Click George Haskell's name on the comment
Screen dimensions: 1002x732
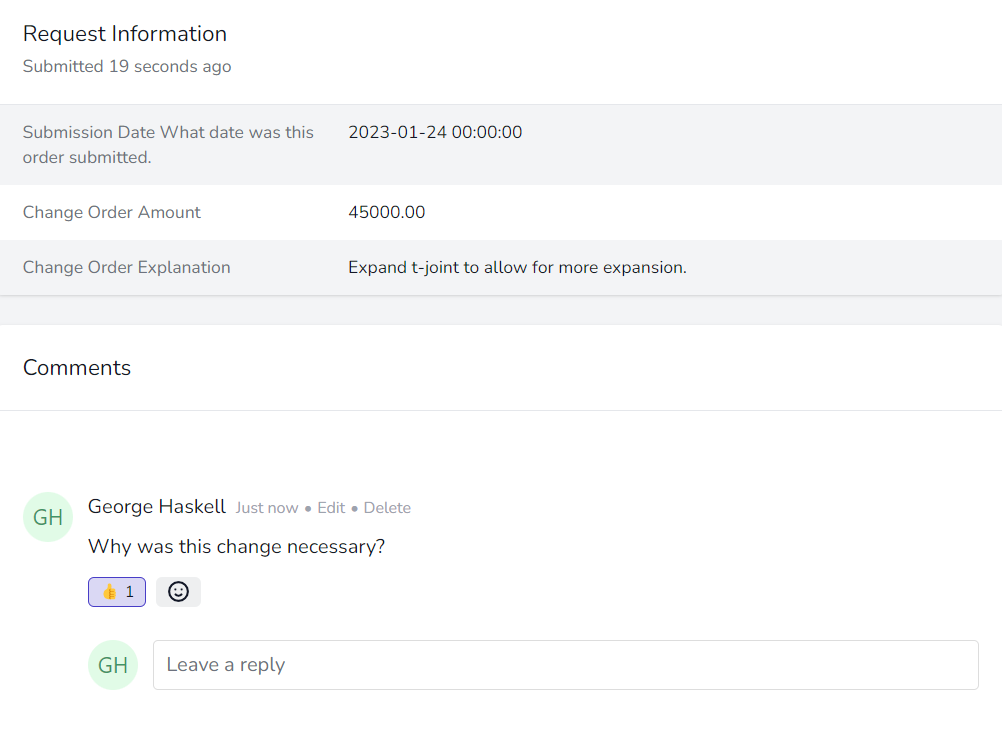pyautogui.click(x=156, y=507)
